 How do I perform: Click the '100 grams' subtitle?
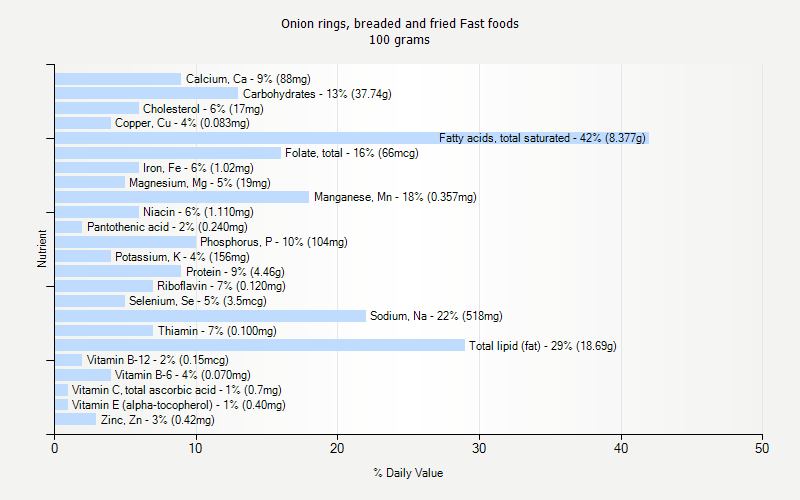(399, 40)
